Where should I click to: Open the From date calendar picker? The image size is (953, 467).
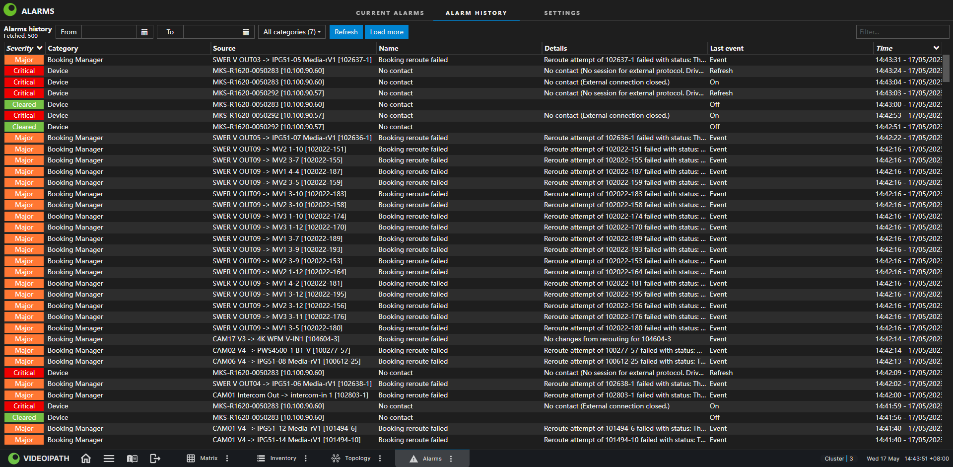pyautogui.click(x=145, y=32)
